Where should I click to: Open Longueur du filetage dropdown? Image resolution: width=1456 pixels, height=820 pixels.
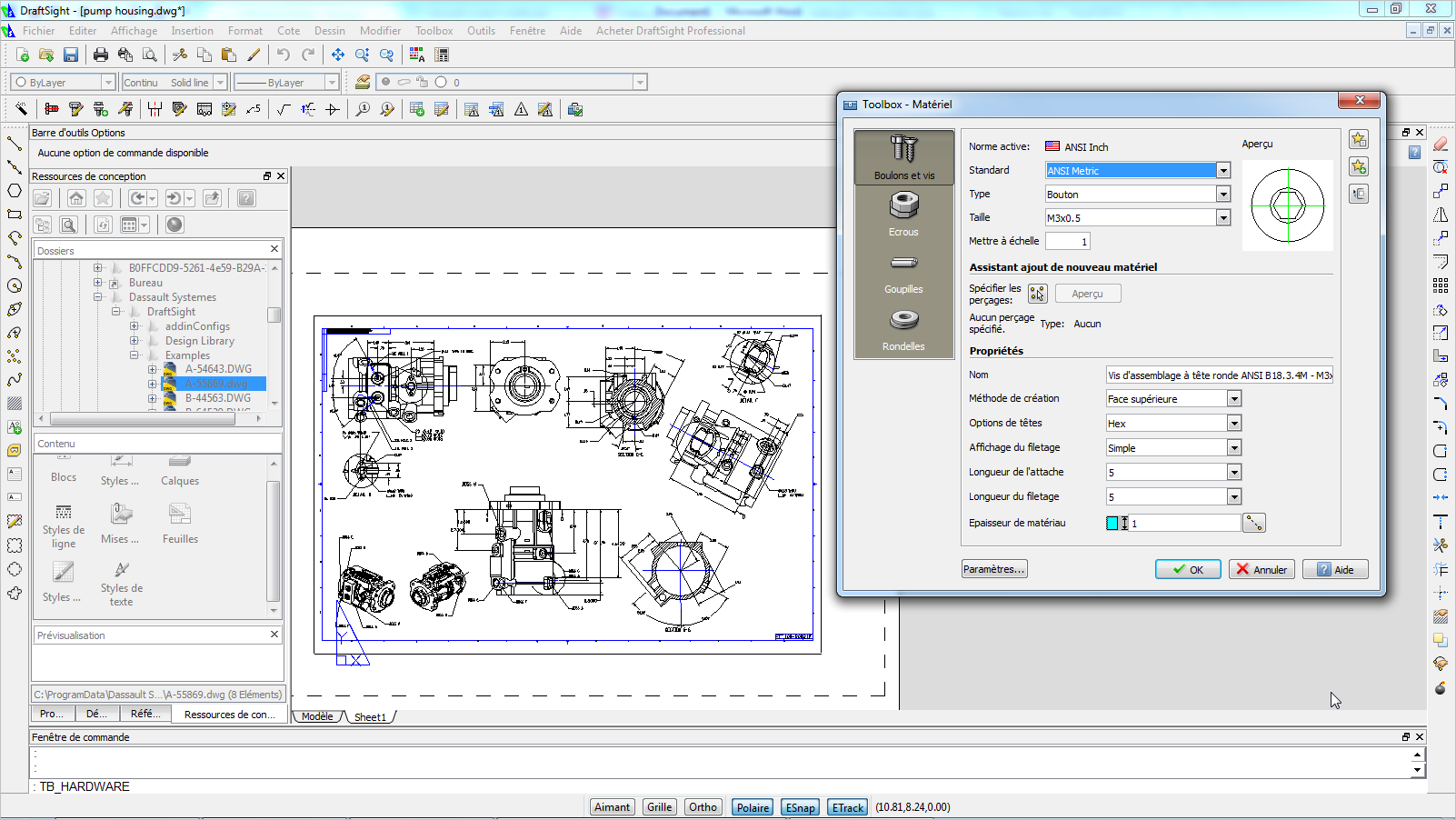[x=1234, y=496]
